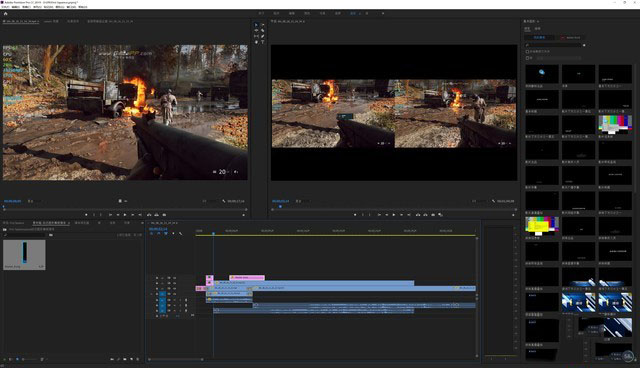Toggle nest-or-individual-clips insert mode in Timeline
Image resolution: width=640 pixels, height=368 pixels.
[x=151, y=234]
